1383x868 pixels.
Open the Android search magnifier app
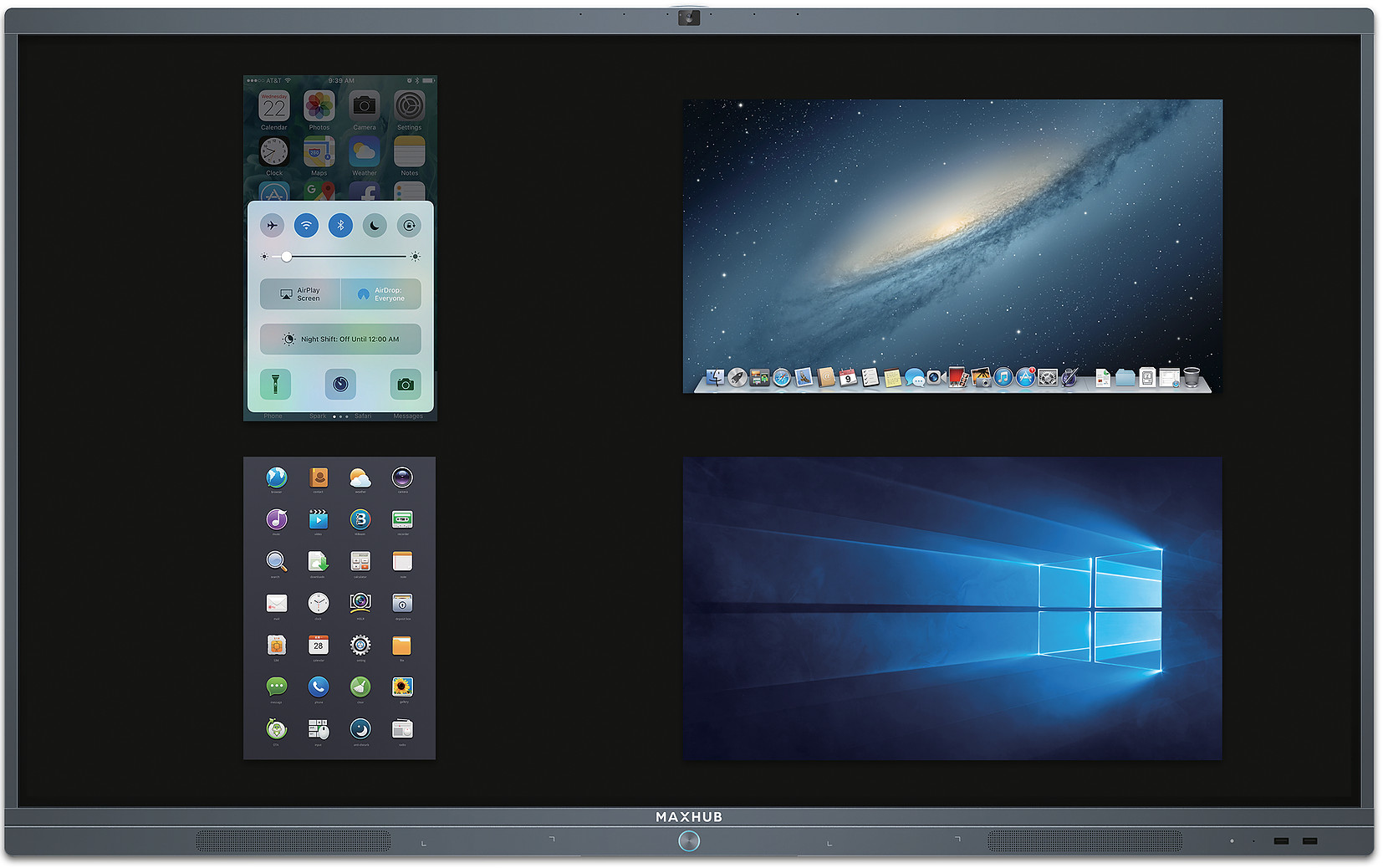(277, 560)
